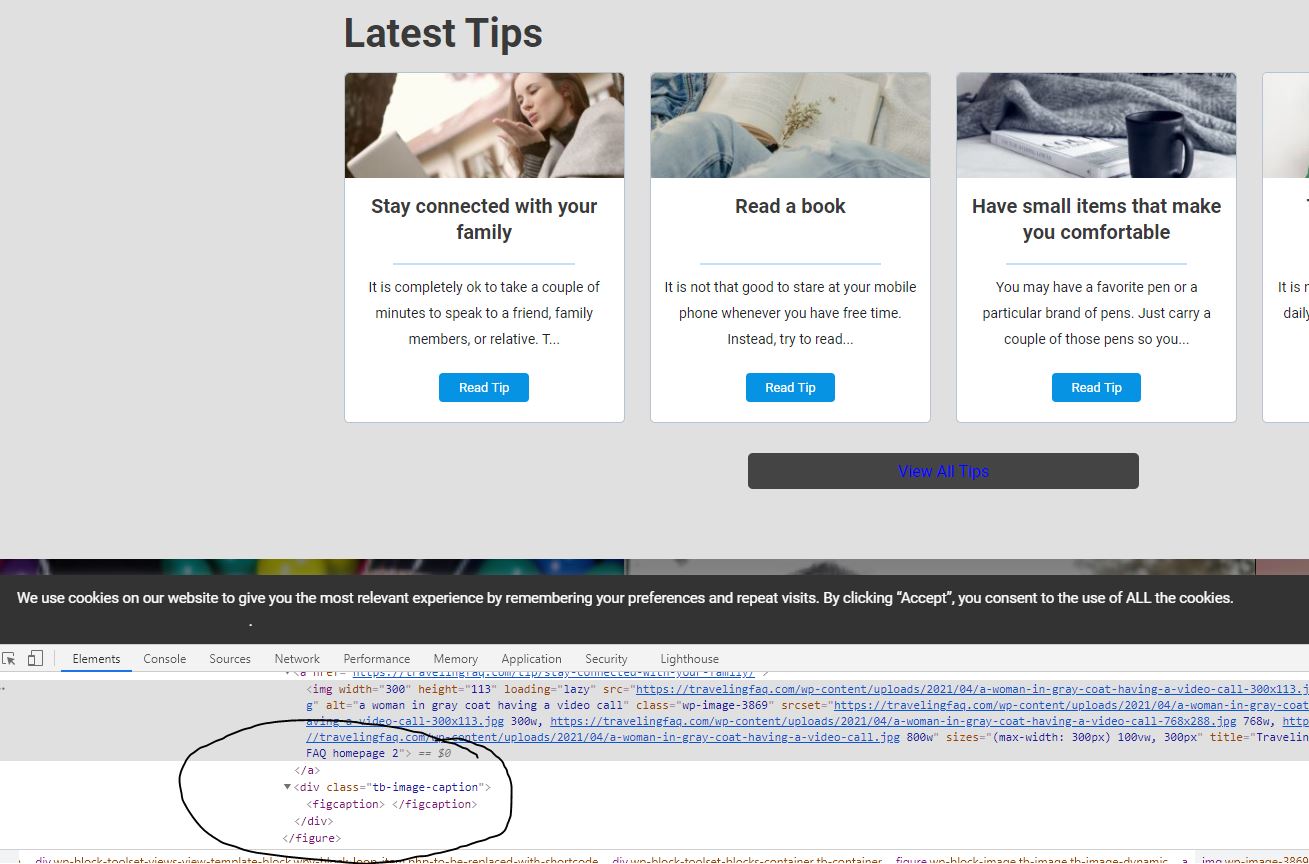Switch to the Memory tab
Screen dimensions: 1309x864
pos(456,659)
